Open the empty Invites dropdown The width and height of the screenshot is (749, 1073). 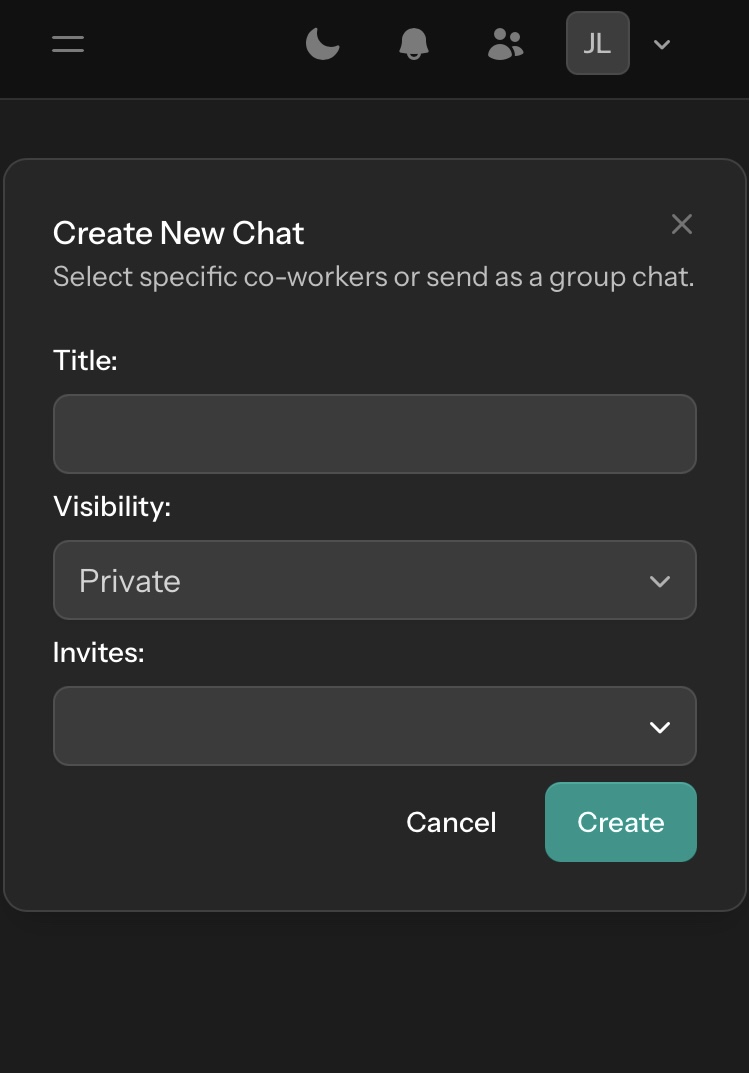coord(375,726)
